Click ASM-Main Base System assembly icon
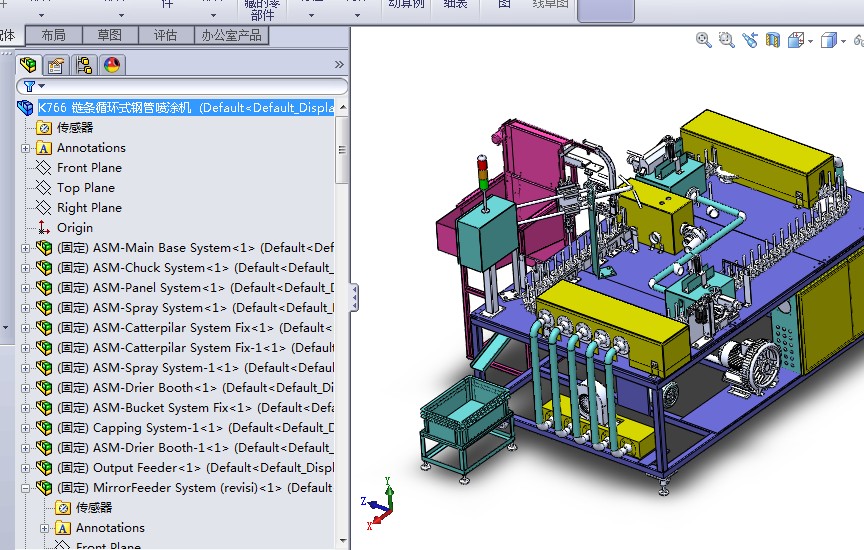 point(44,247)
